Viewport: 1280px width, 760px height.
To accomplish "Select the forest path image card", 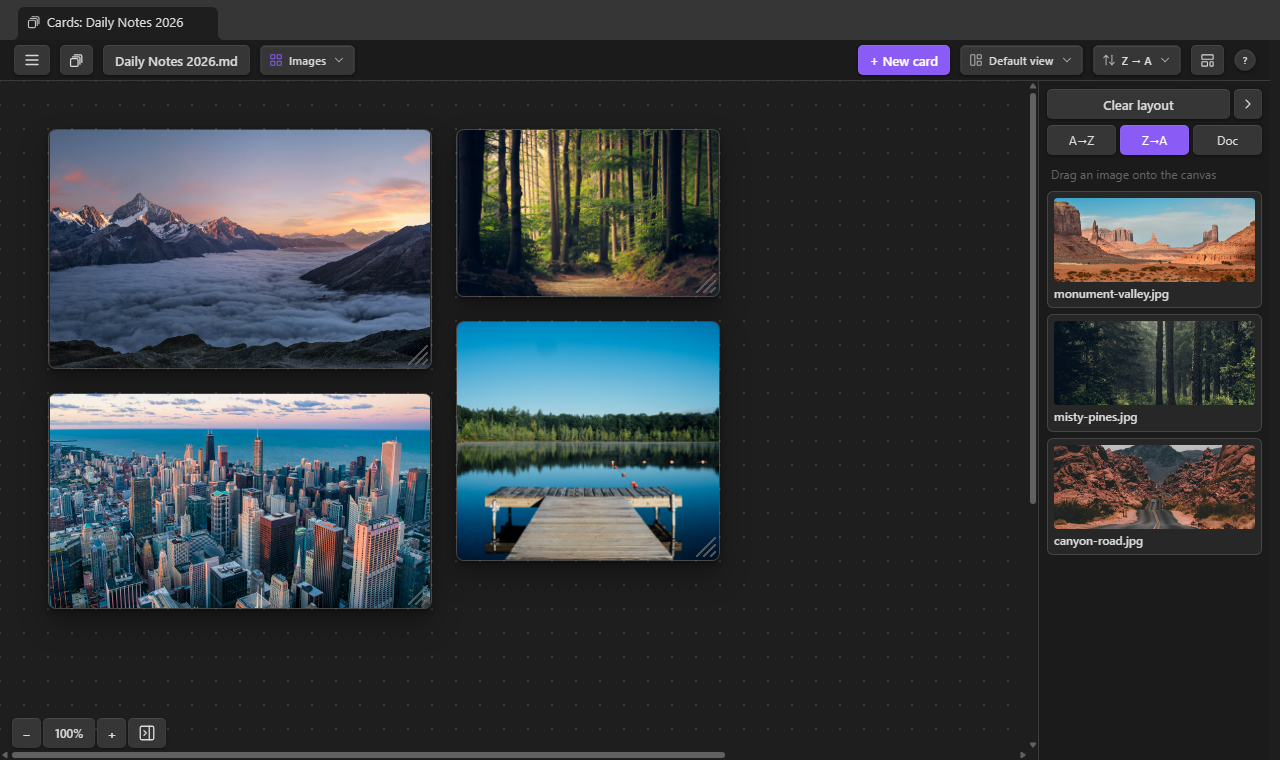I will click(588, 213).
